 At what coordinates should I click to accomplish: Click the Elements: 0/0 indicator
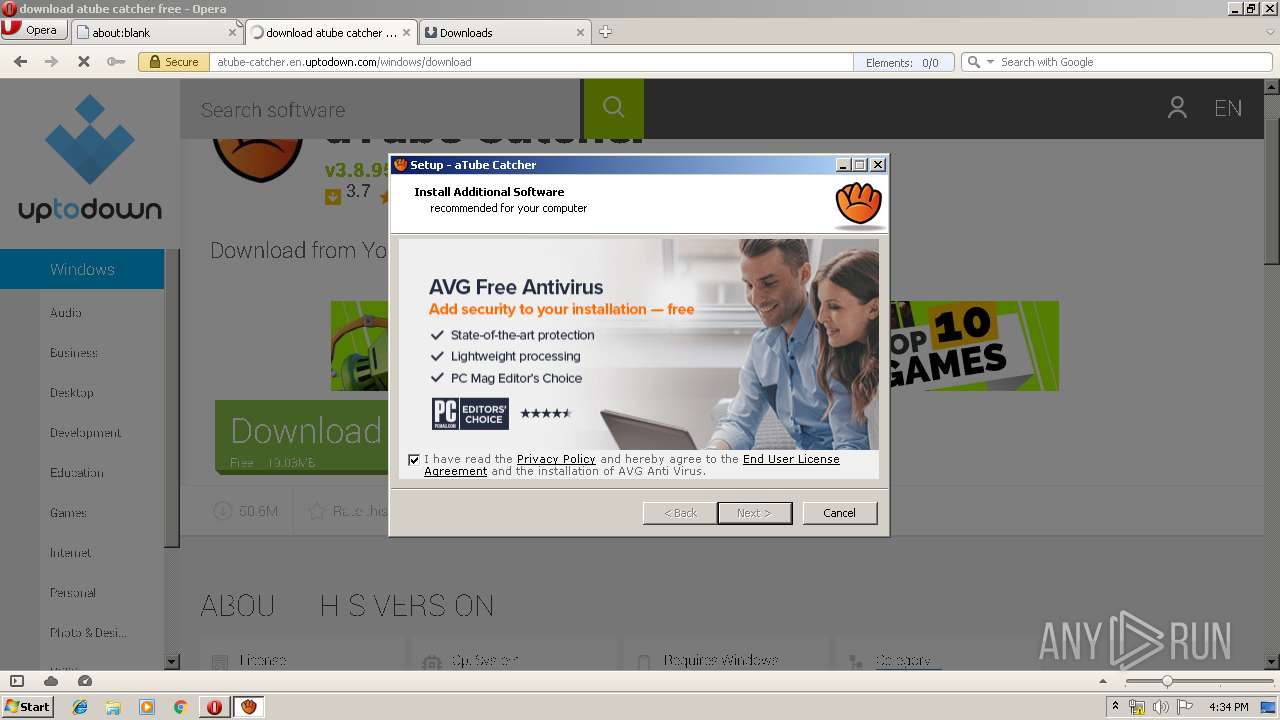tap(903, 62)
